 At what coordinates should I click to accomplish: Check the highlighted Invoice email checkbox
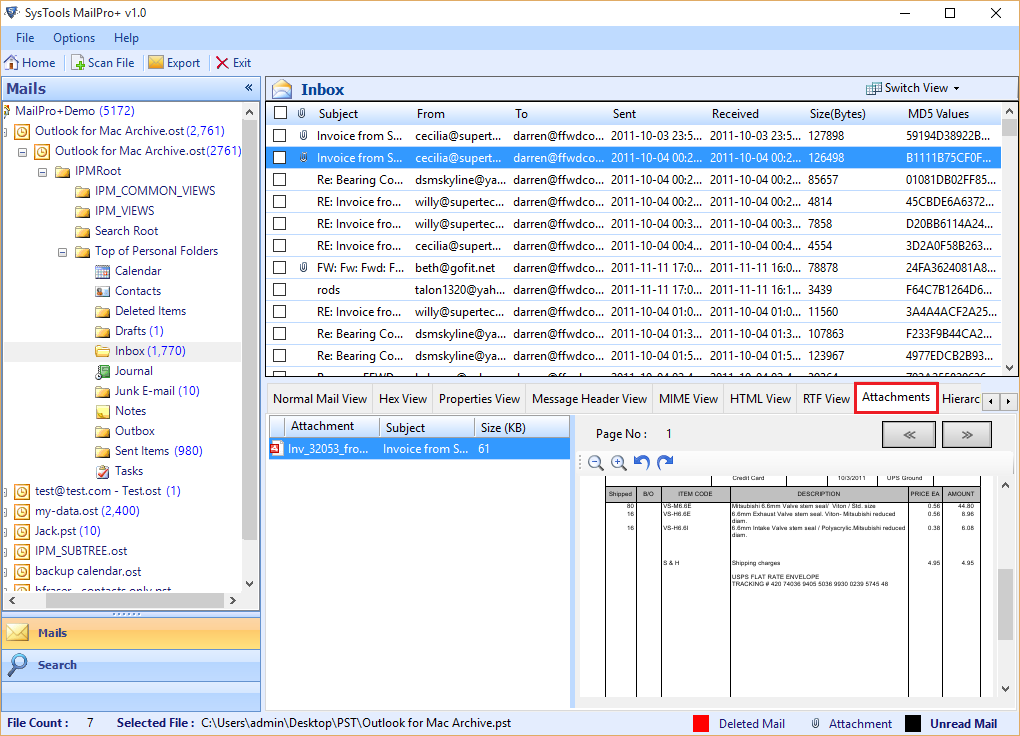[280, 157]
